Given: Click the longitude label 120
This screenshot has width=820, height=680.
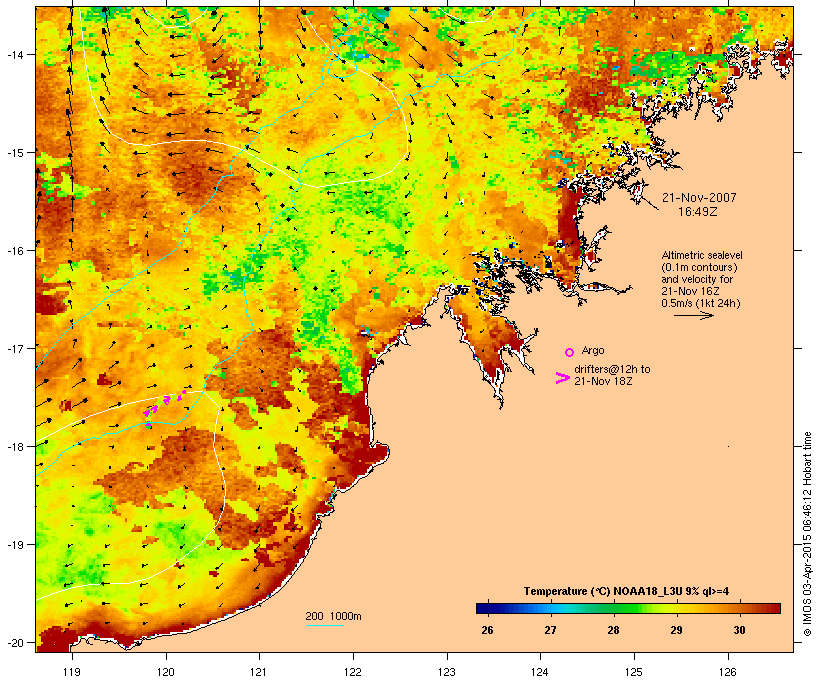Looking at the screenshot, I should point(166,672).
